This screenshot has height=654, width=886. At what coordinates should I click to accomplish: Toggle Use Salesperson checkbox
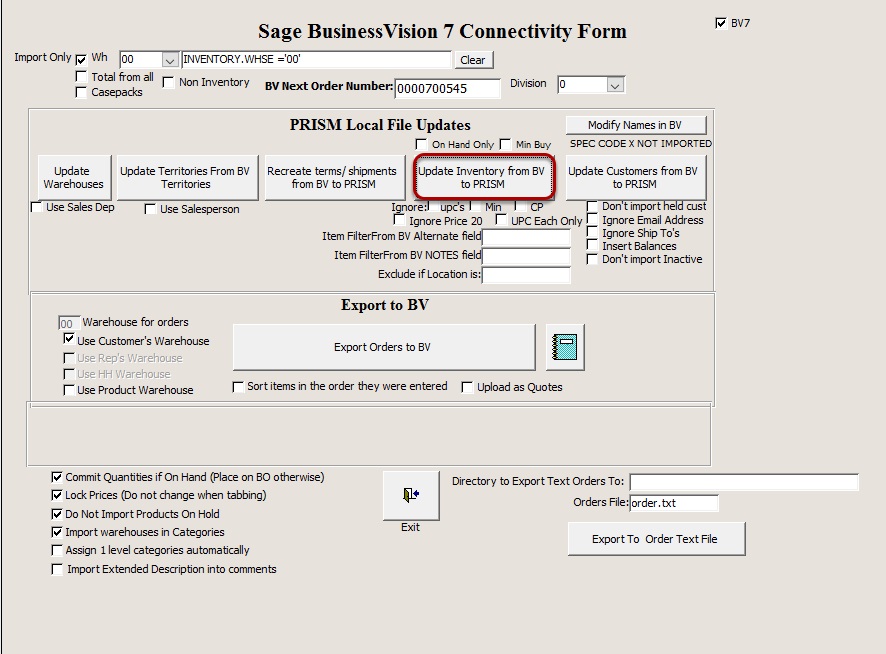[x=150, y=209]
